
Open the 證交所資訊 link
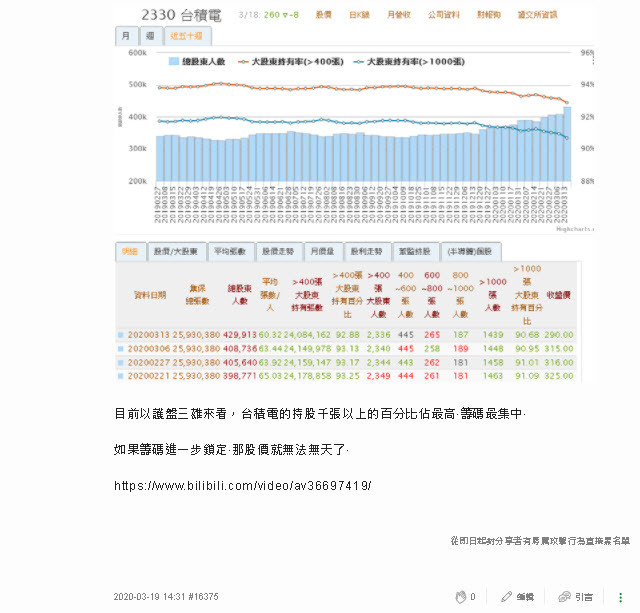point(537,15)
